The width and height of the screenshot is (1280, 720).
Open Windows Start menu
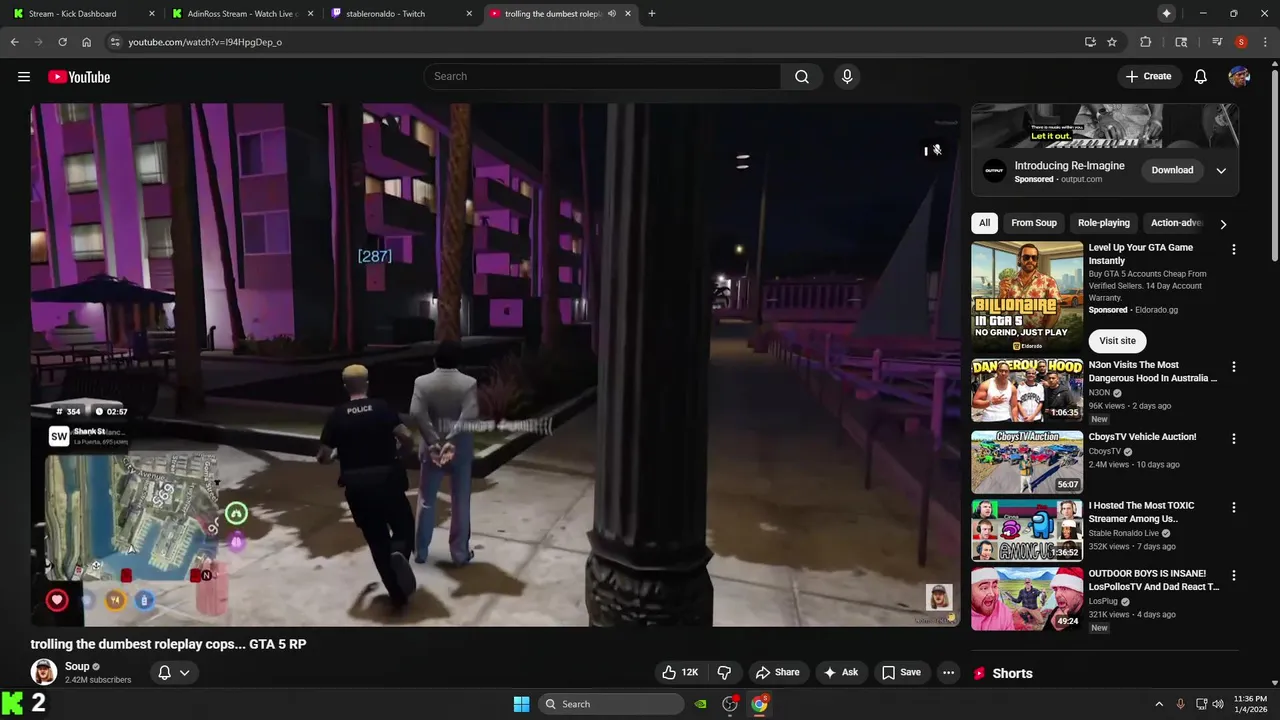521,704
